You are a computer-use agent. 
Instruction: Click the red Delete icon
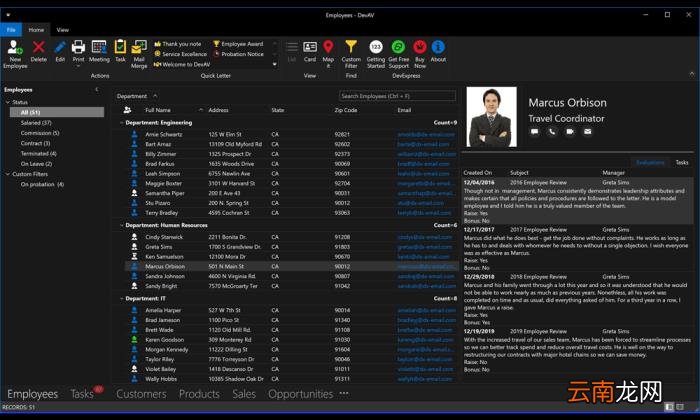[39, 47]
